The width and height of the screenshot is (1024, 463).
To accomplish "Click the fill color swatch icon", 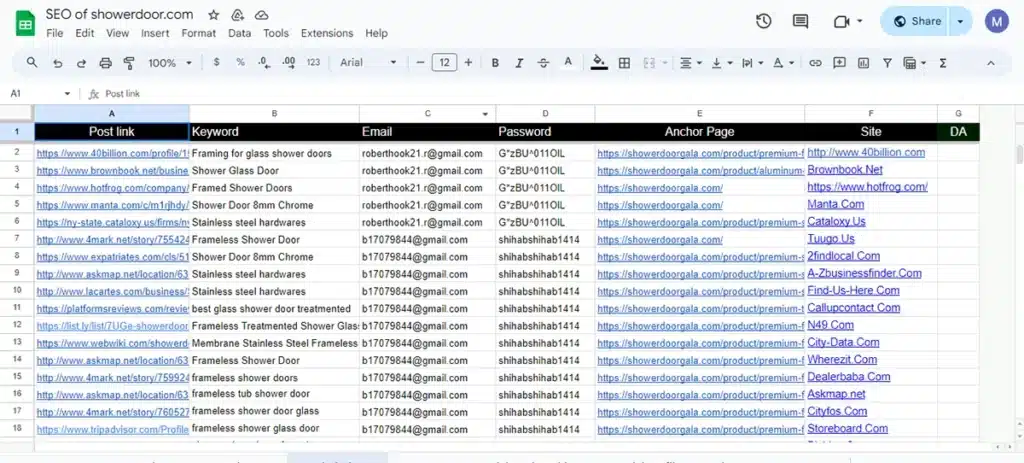I will [x=598, y=63].
